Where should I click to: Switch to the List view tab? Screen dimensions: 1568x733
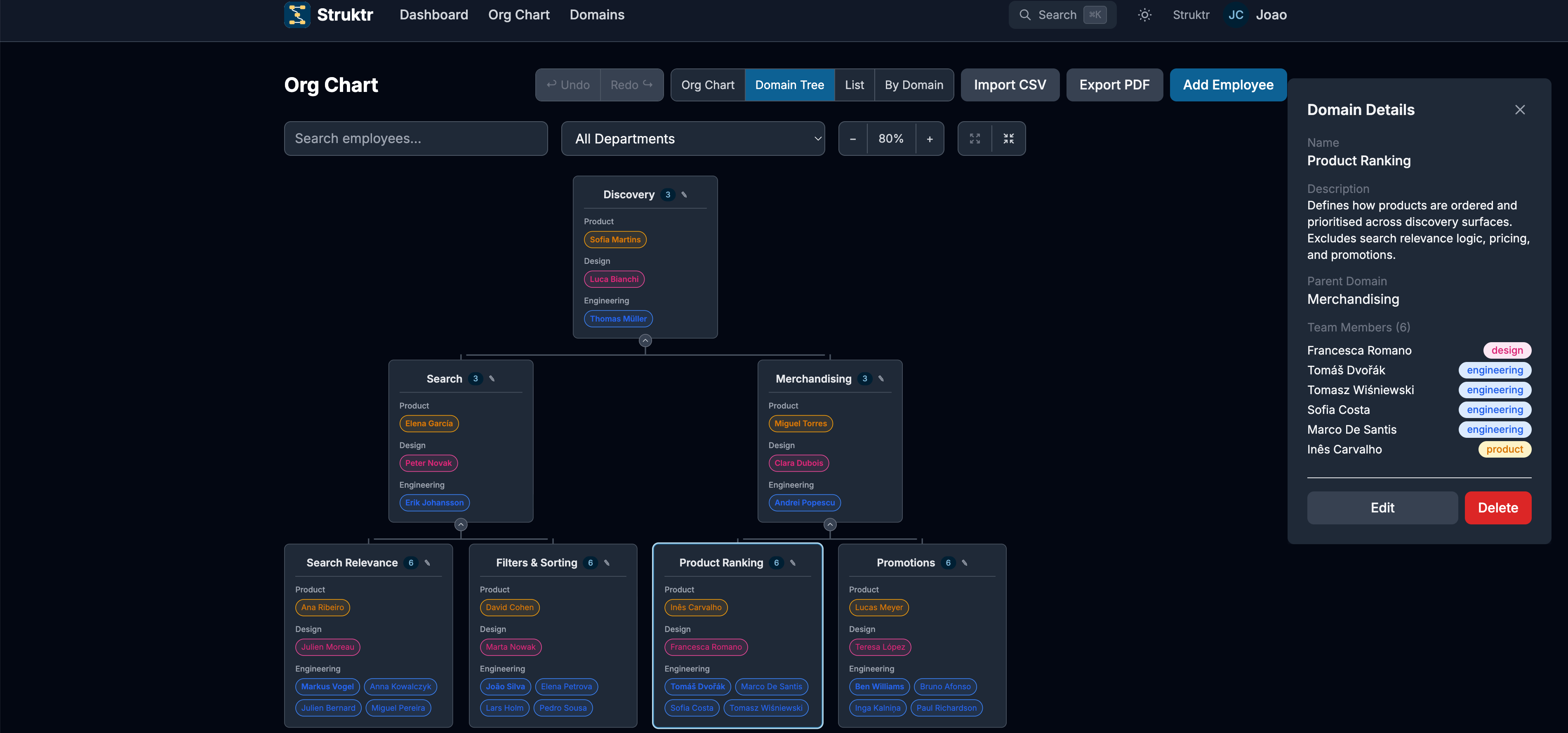tap(854, 85)
